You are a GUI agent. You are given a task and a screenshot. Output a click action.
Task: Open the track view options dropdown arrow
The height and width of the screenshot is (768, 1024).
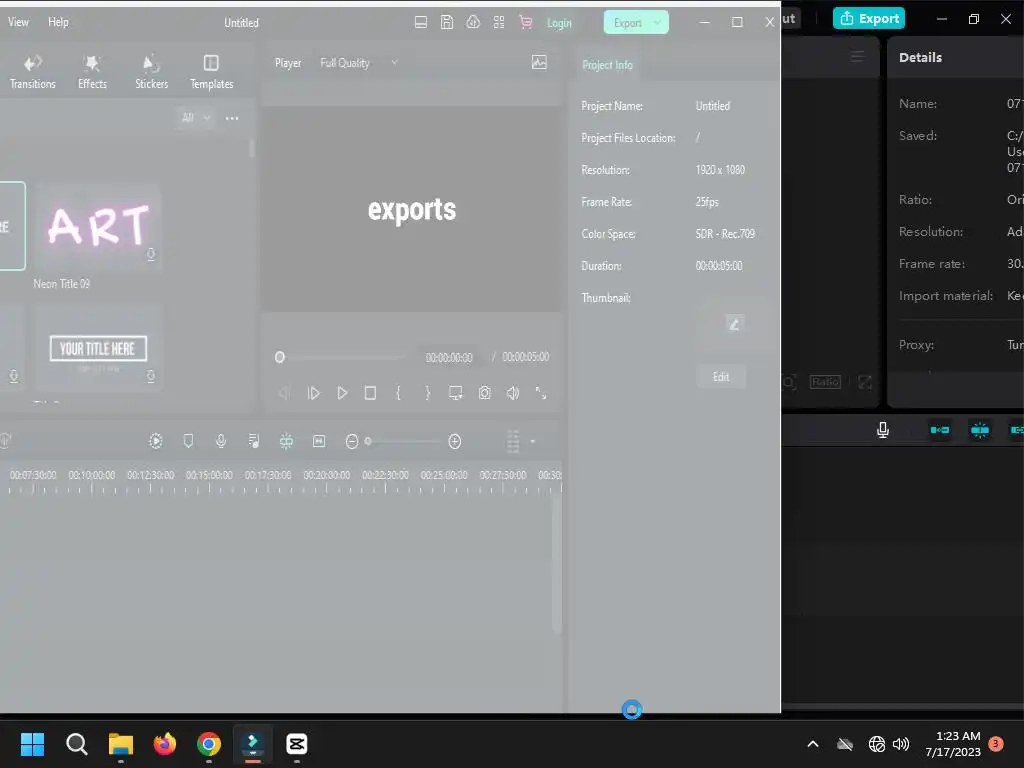(532, 442)
